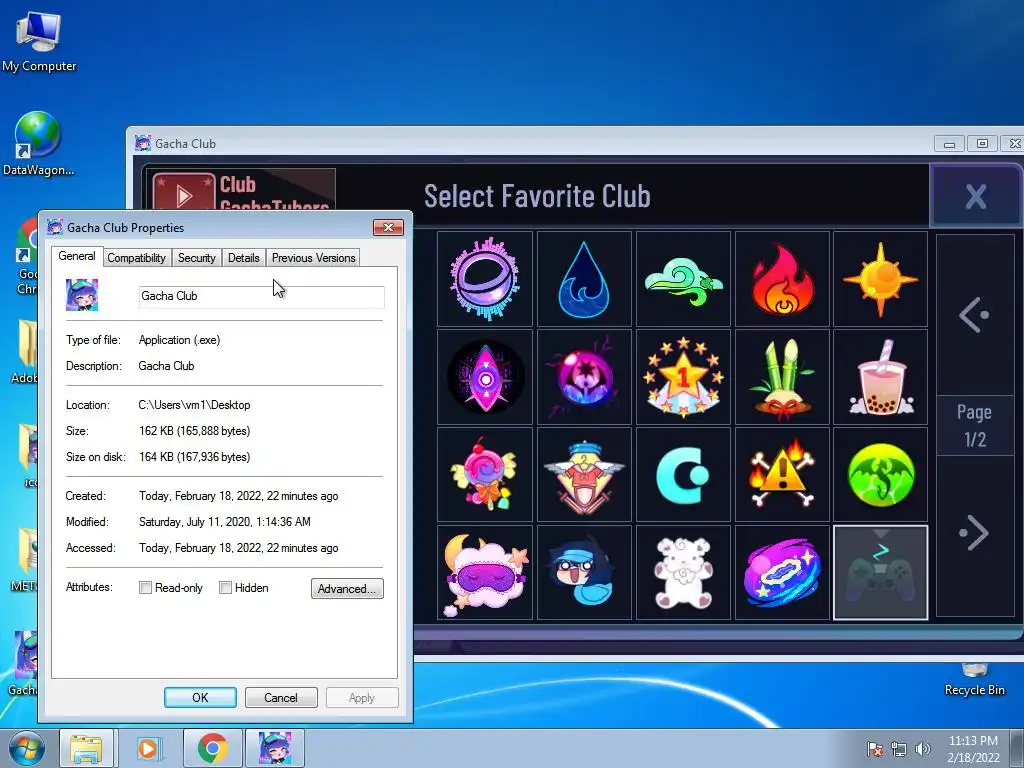Click the Gacha Club file name field
The width and height of the screenshot is (1024, 768).
coord(261,296)
